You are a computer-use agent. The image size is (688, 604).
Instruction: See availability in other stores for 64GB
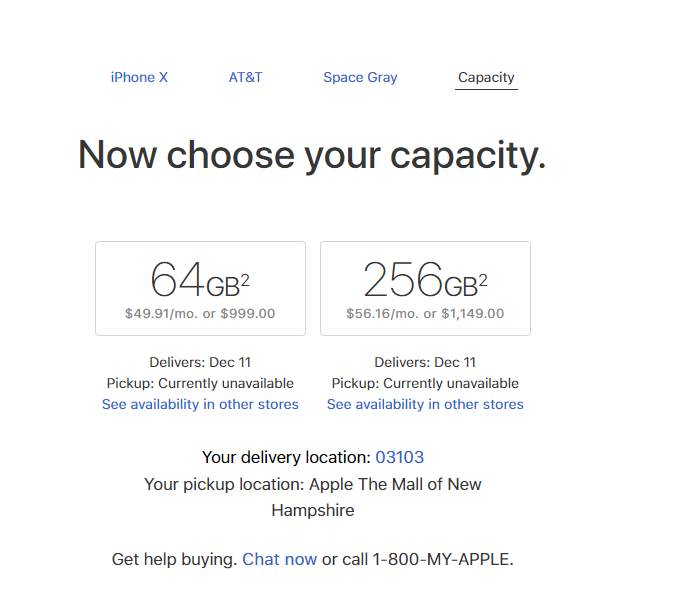pyautogui.click(x=200, y=404)
